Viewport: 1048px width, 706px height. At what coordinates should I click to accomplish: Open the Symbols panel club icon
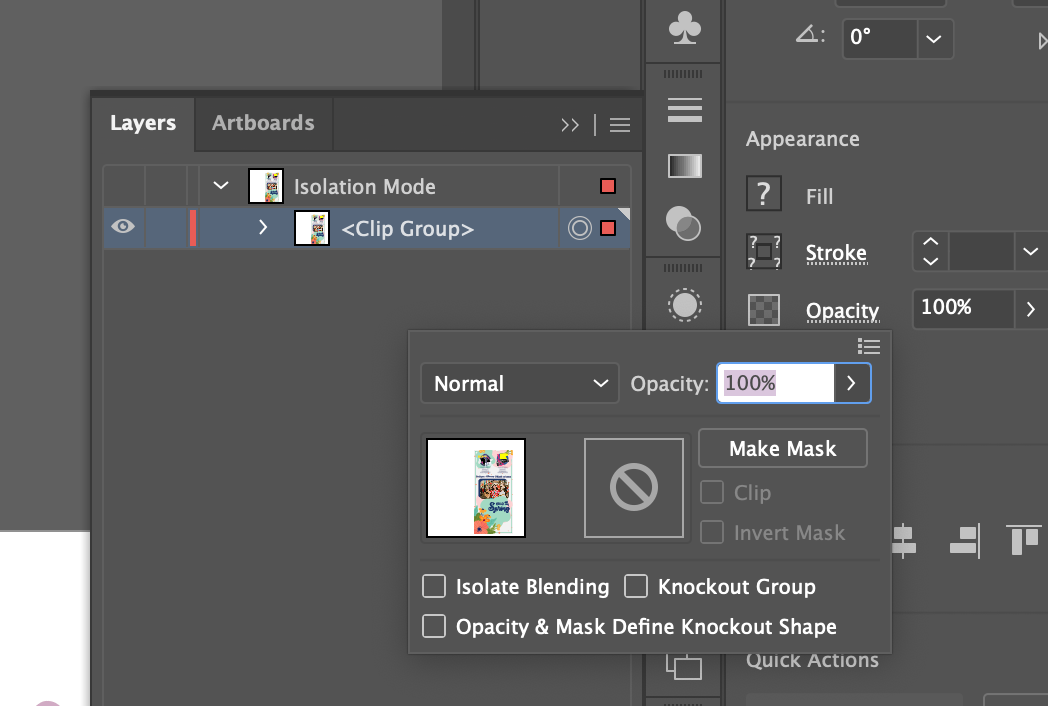pyautogui.click(x=685, y=30)
